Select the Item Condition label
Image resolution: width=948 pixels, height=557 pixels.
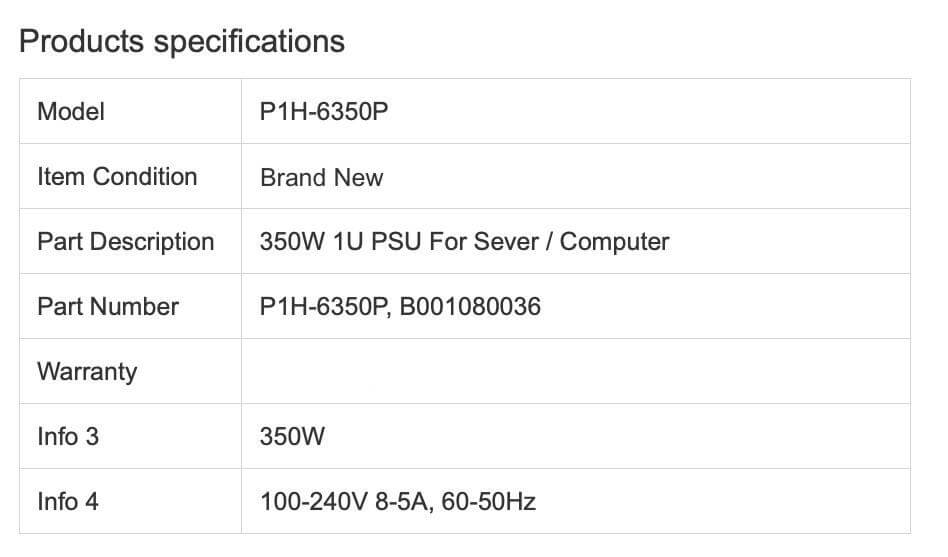click(117, 177)
